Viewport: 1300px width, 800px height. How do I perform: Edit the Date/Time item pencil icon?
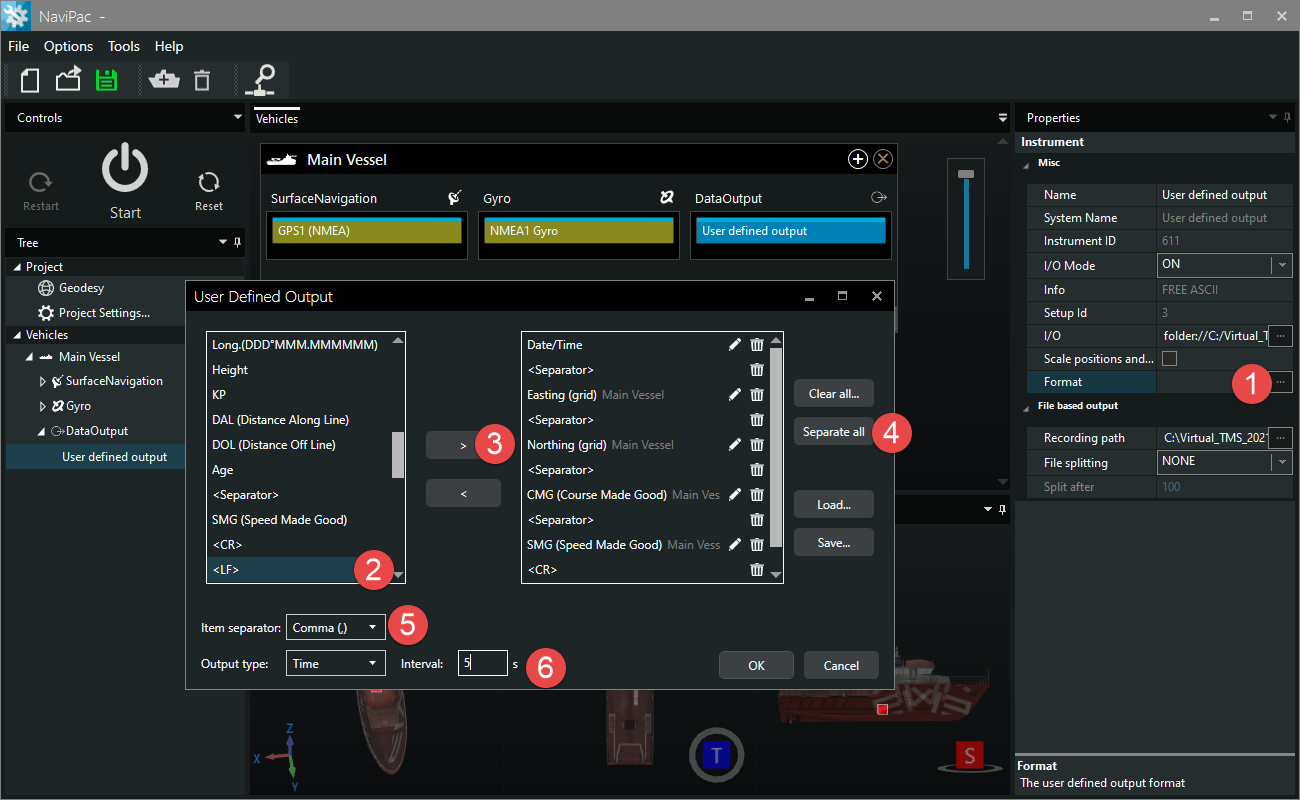click(735, 344)
